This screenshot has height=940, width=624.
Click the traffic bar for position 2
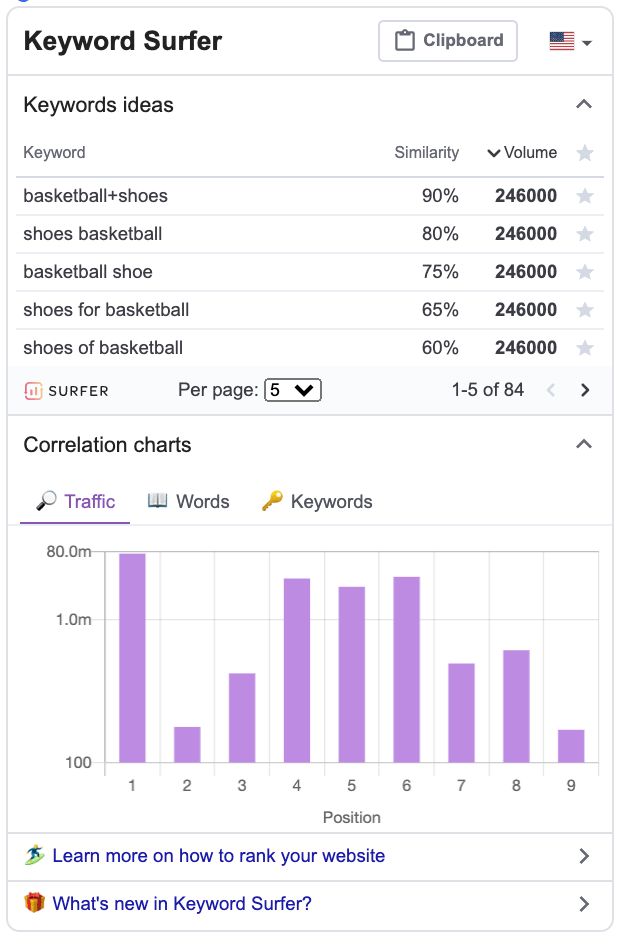187,745
